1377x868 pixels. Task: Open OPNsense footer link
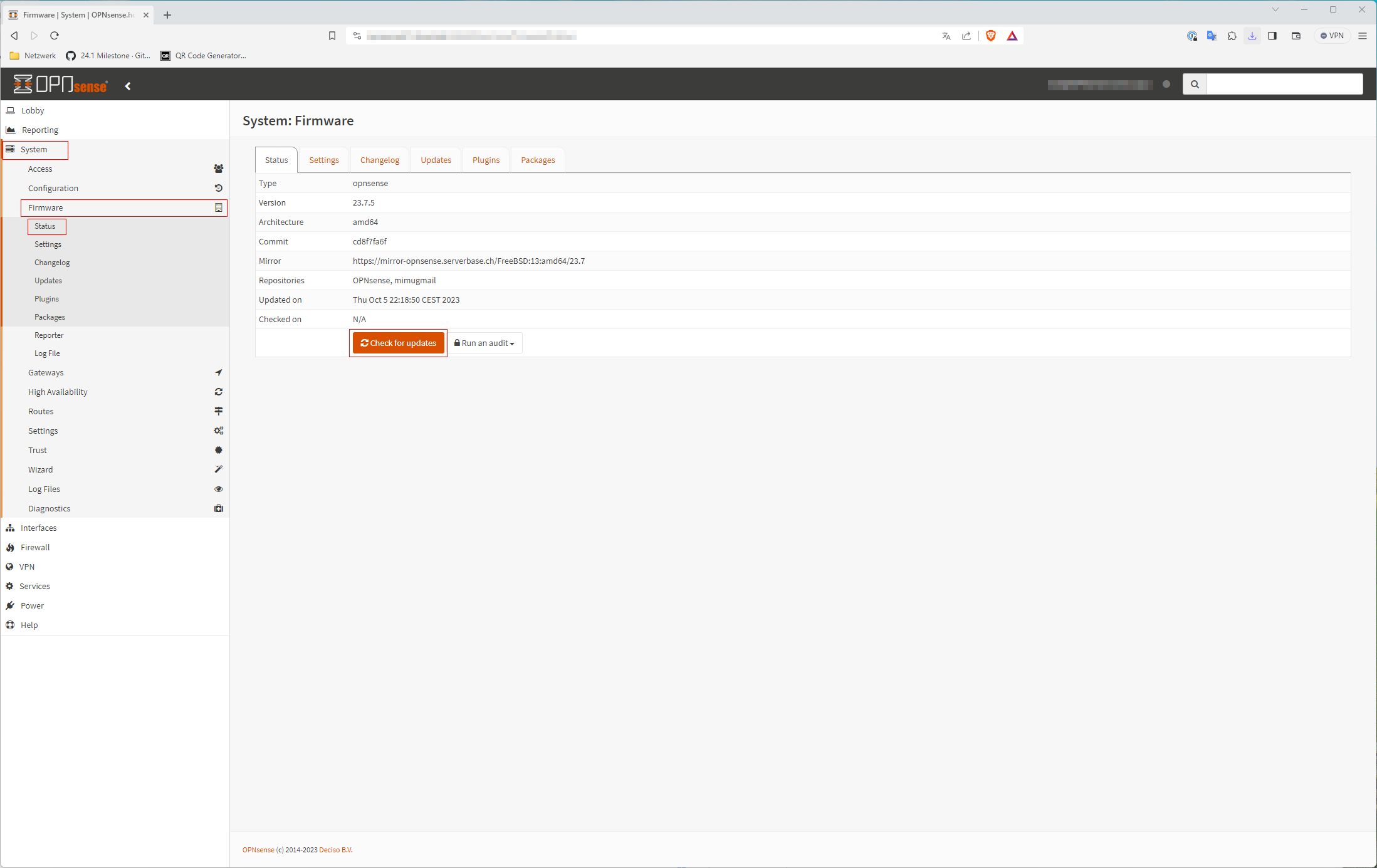point(258,850)
